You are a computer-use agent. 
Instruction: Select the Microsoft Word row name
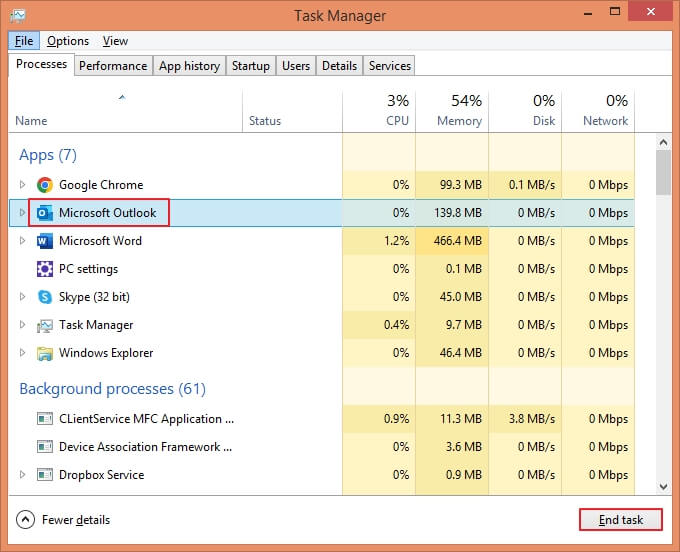tap(101, 241)
